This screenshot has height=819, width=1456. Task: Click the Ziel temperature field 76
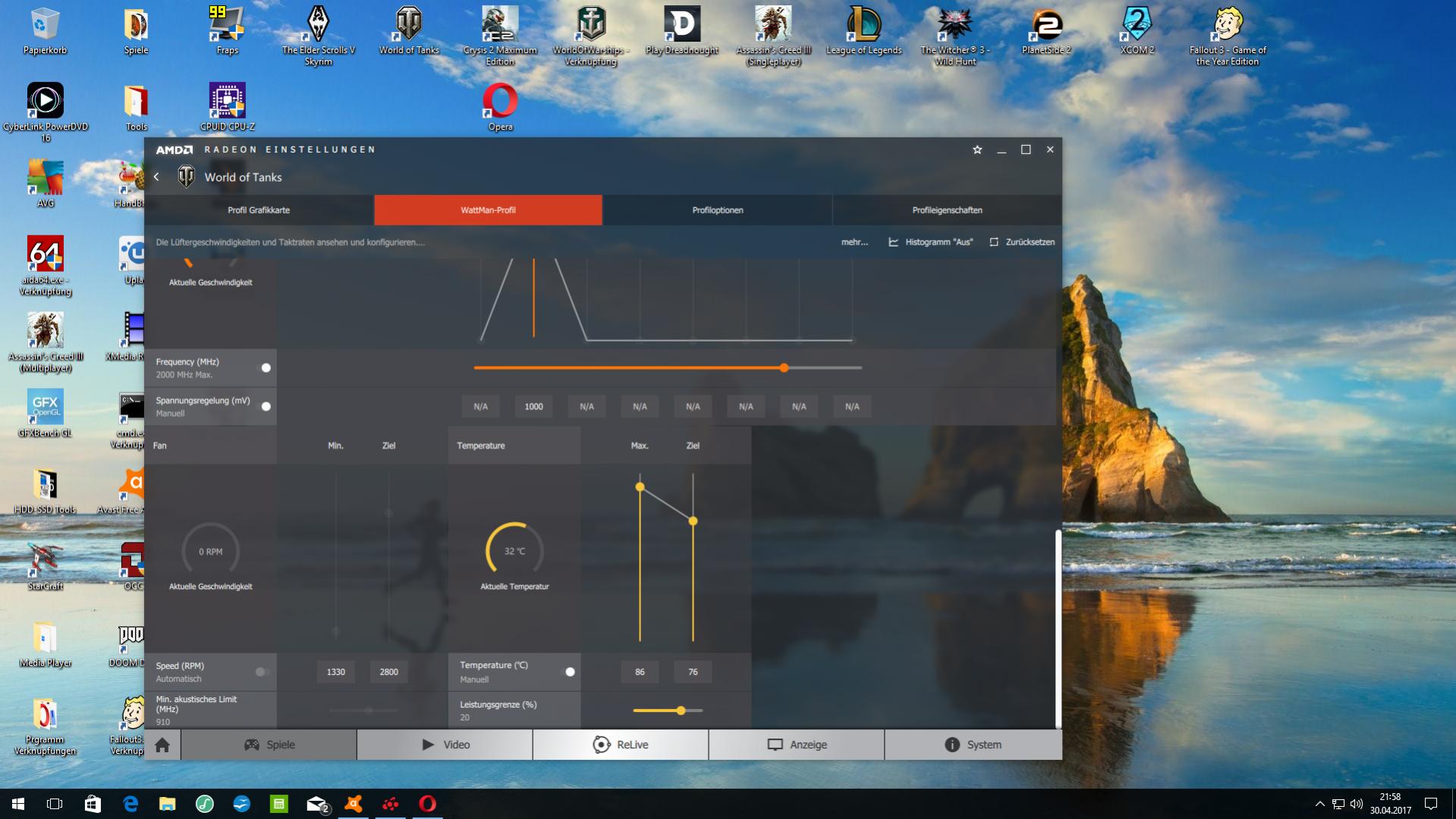(693, 672)
